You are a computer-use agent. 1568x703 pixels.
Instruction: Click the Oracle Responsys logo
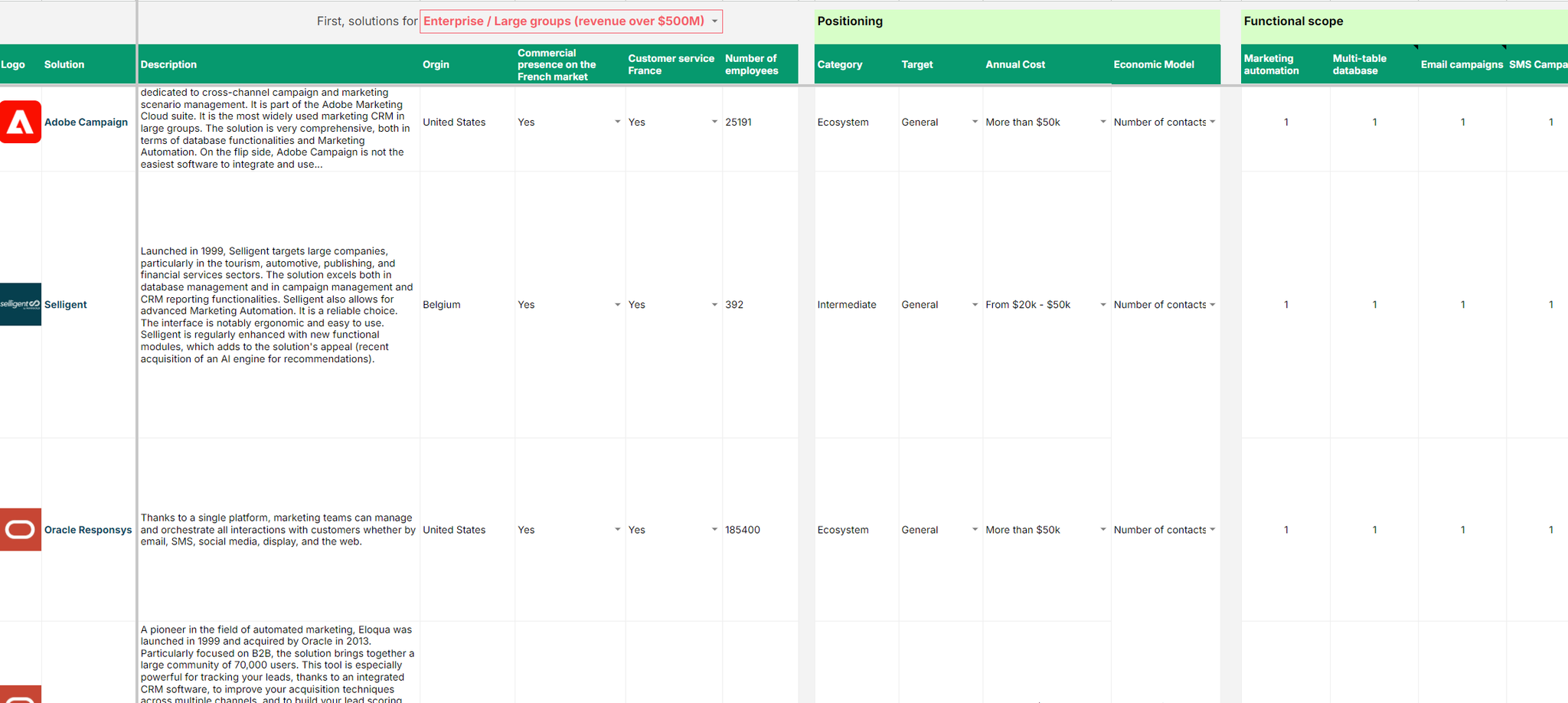(x=21, y=529)
